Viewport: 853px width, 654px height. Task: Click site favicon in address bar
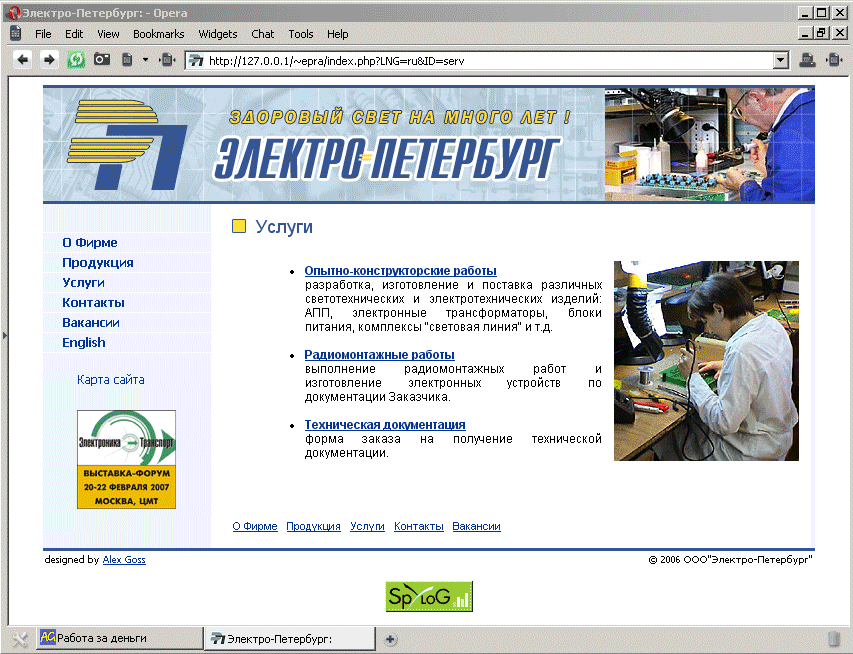coord(196,61)
